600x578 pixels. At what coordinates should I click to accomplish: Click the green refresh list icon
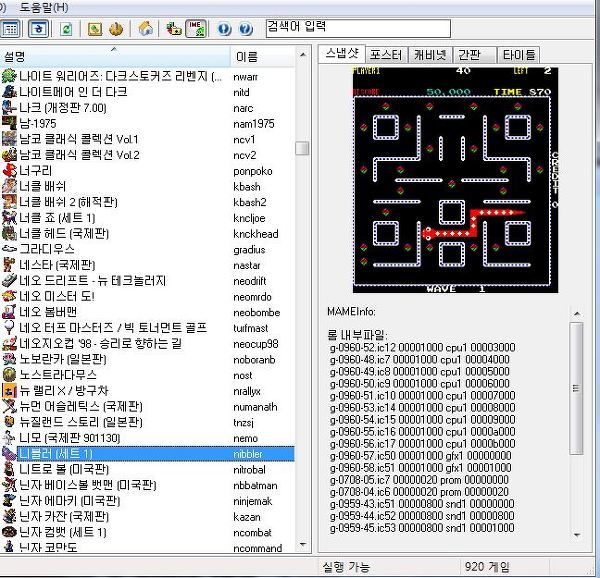pyautogui.click(x=66, y=29)
